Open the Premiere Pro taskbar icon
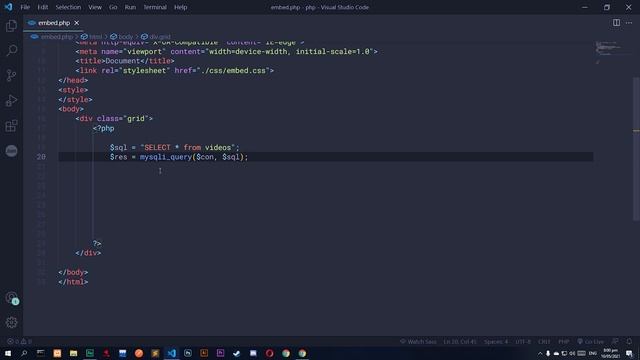Viewport: 640px width, 360px height. coord(220,353)
